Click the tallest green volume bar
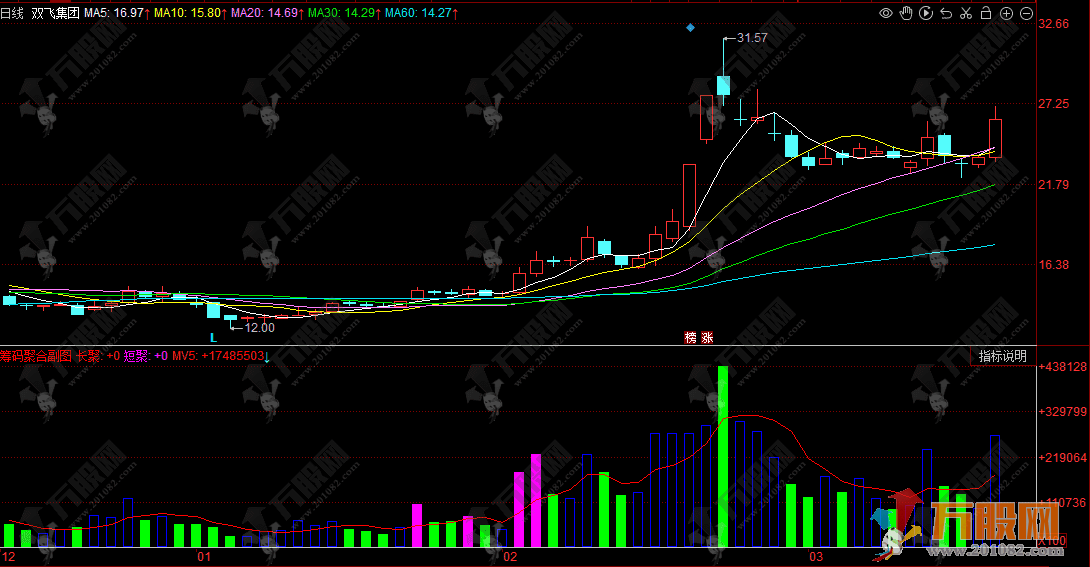Viewport: 1090px width, 567px height. [x=723, y=457]
